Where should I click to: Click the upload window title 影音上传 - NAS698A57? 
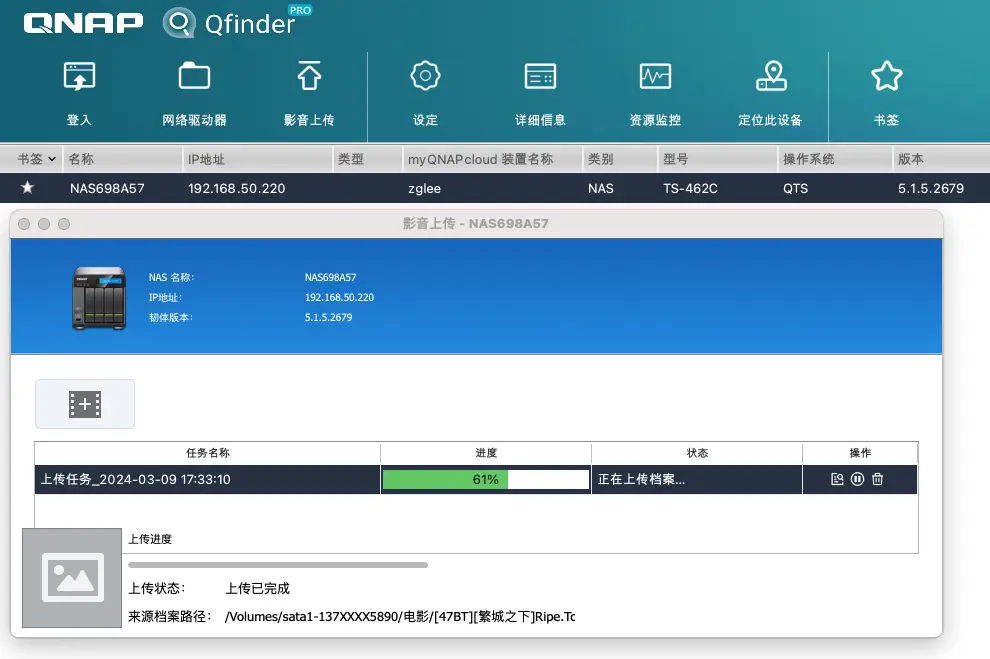click(x=475, y=223)
